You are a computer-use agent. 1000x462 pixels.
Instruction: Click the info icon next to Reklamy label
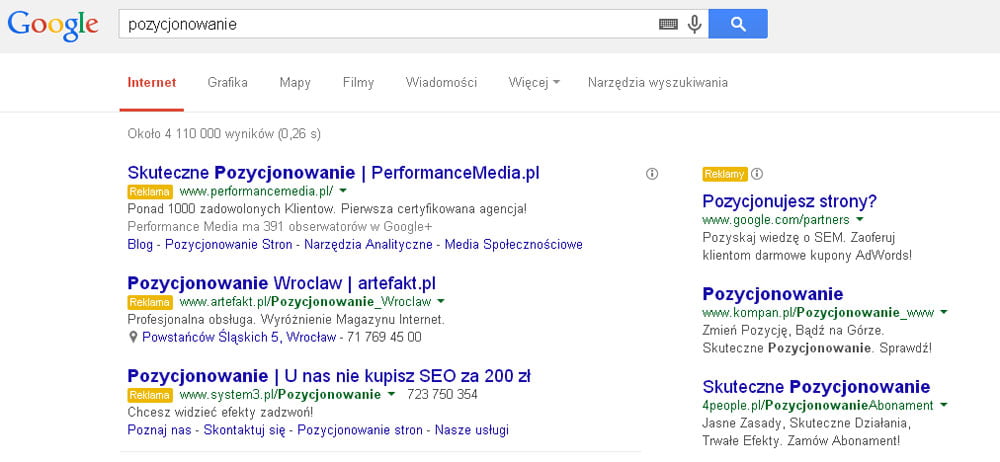click(x=757, y=174)
